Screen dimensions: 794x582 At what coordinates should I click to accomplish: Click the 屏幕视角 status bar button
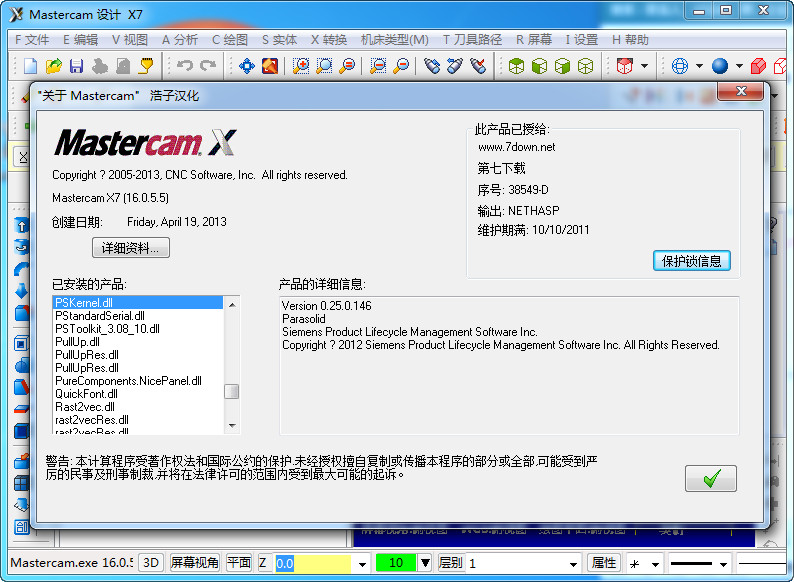pos(194,563)
